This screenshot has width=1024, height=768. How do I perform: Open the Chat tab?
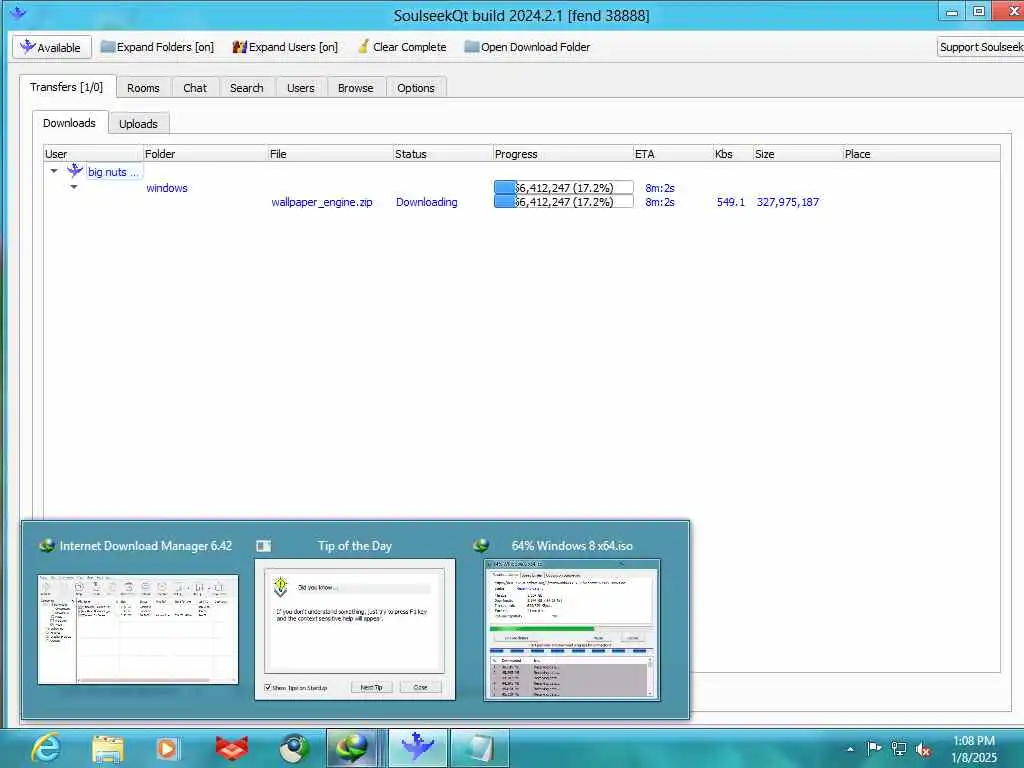tap(195, 88)
